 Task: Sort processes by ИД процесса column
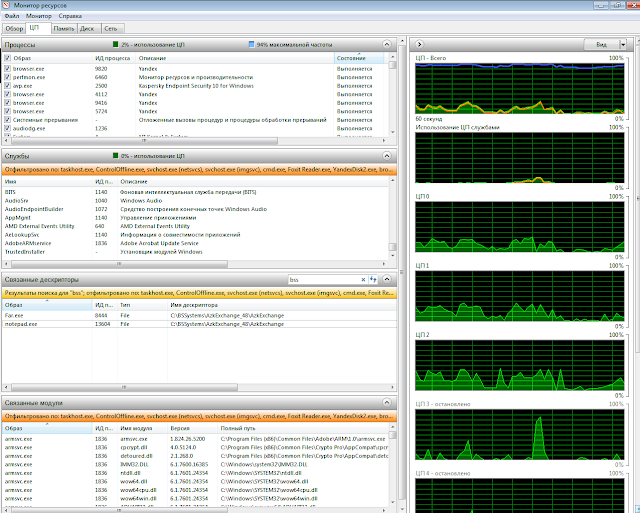(113, 58)
